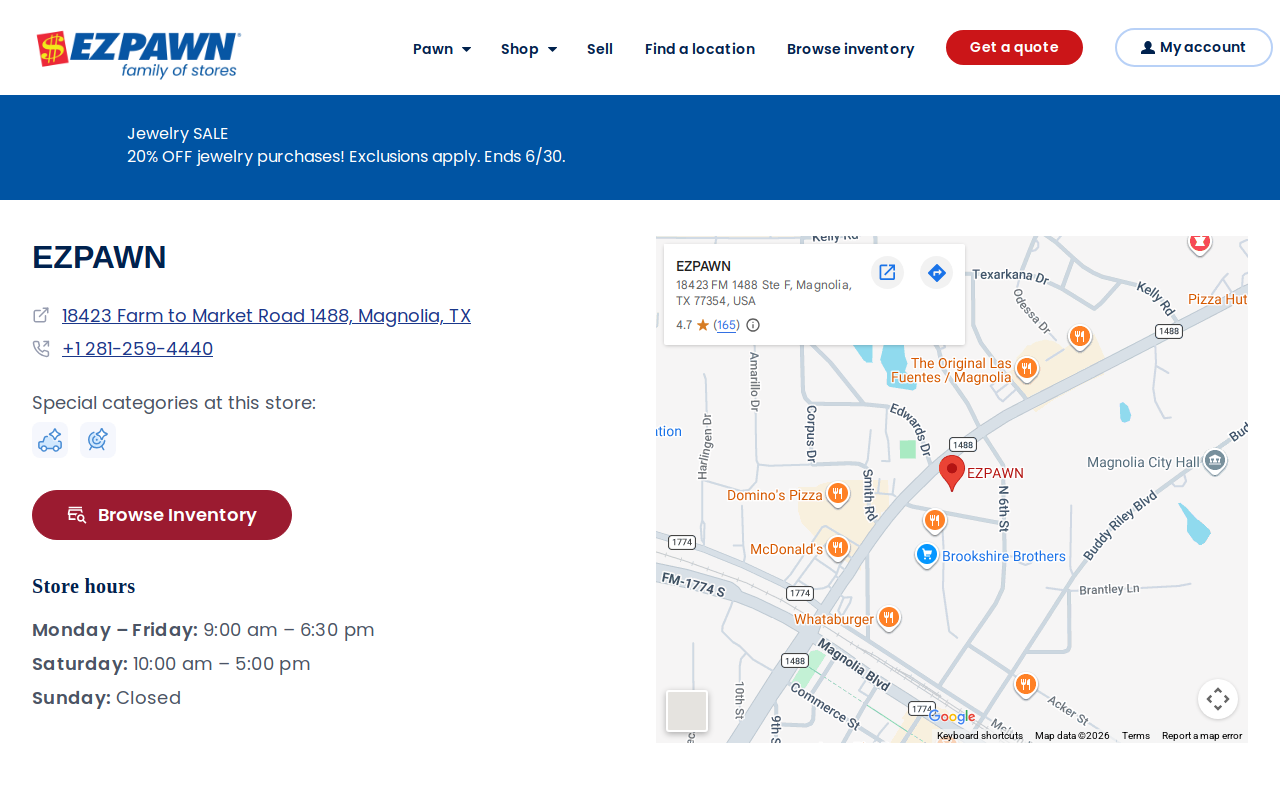Click the Special categories at this store label
The width and height of the screenshot is (1280, 800).
coord(174,403)
